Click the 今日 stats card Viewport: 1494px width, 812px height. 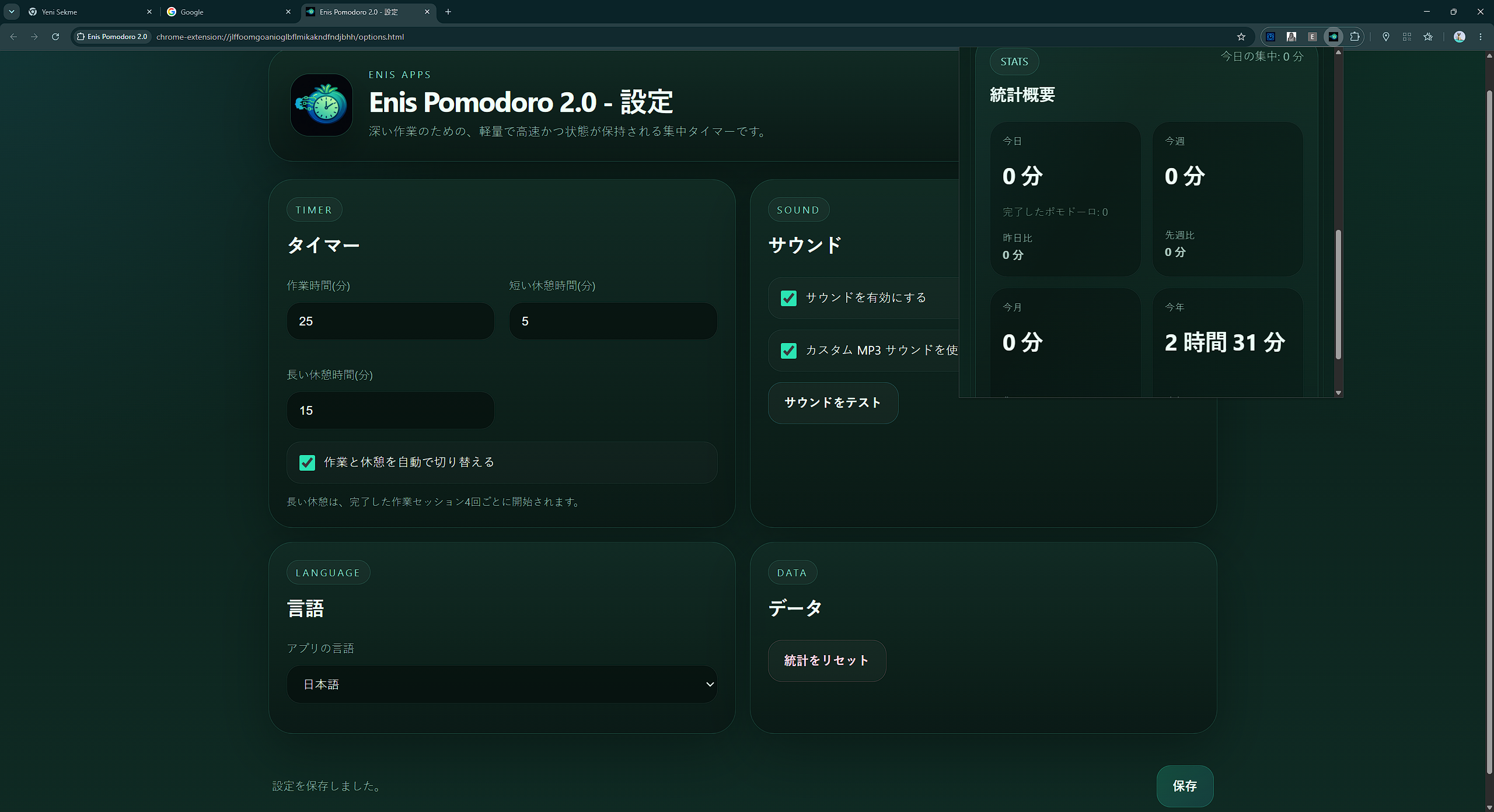[1066, 199]
